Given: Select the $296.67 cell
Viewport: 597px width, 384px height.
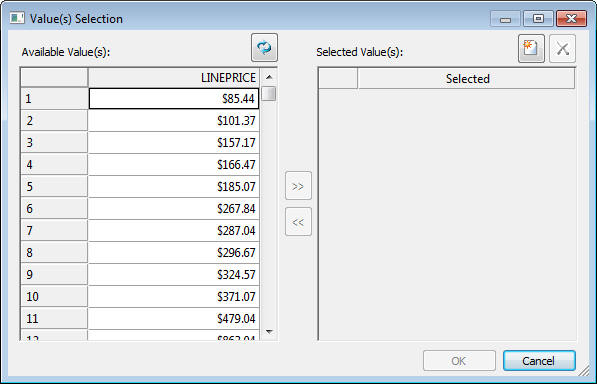Looking at the screenshot, I should 174,253.
